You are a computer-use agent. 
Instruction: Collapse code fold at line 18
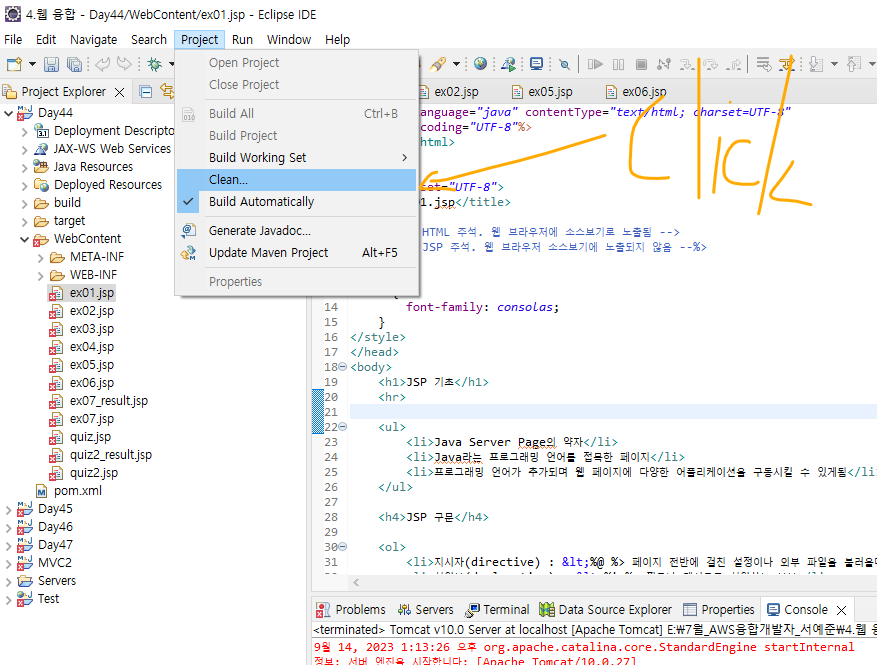coord(342,367)
